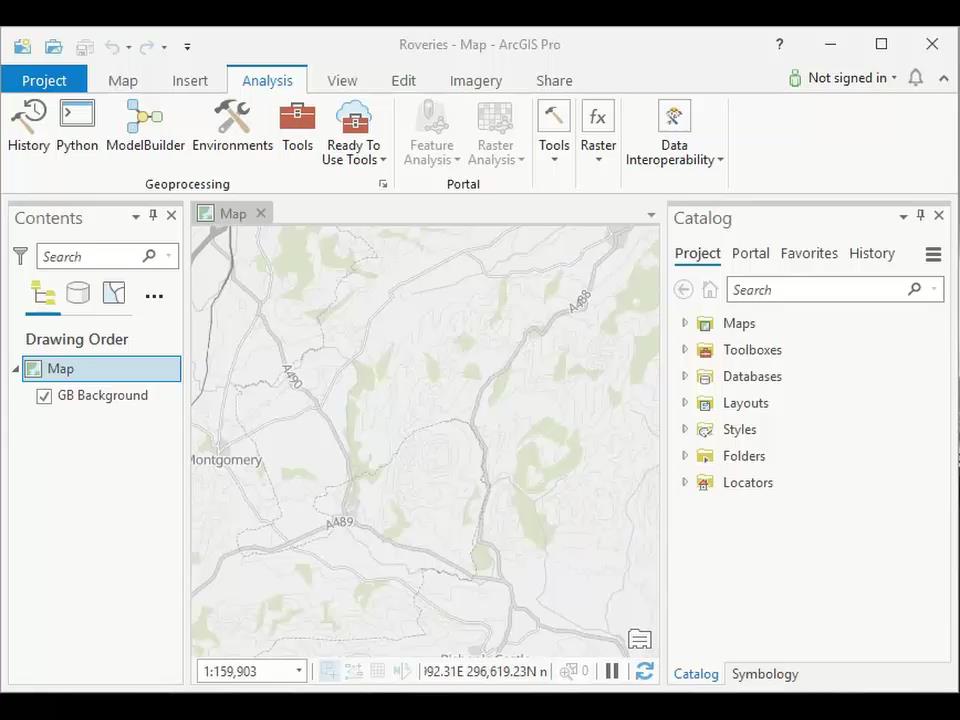Open the notifications bell icon
This screenshot has width=960, height=720.
tap(915, 78)
